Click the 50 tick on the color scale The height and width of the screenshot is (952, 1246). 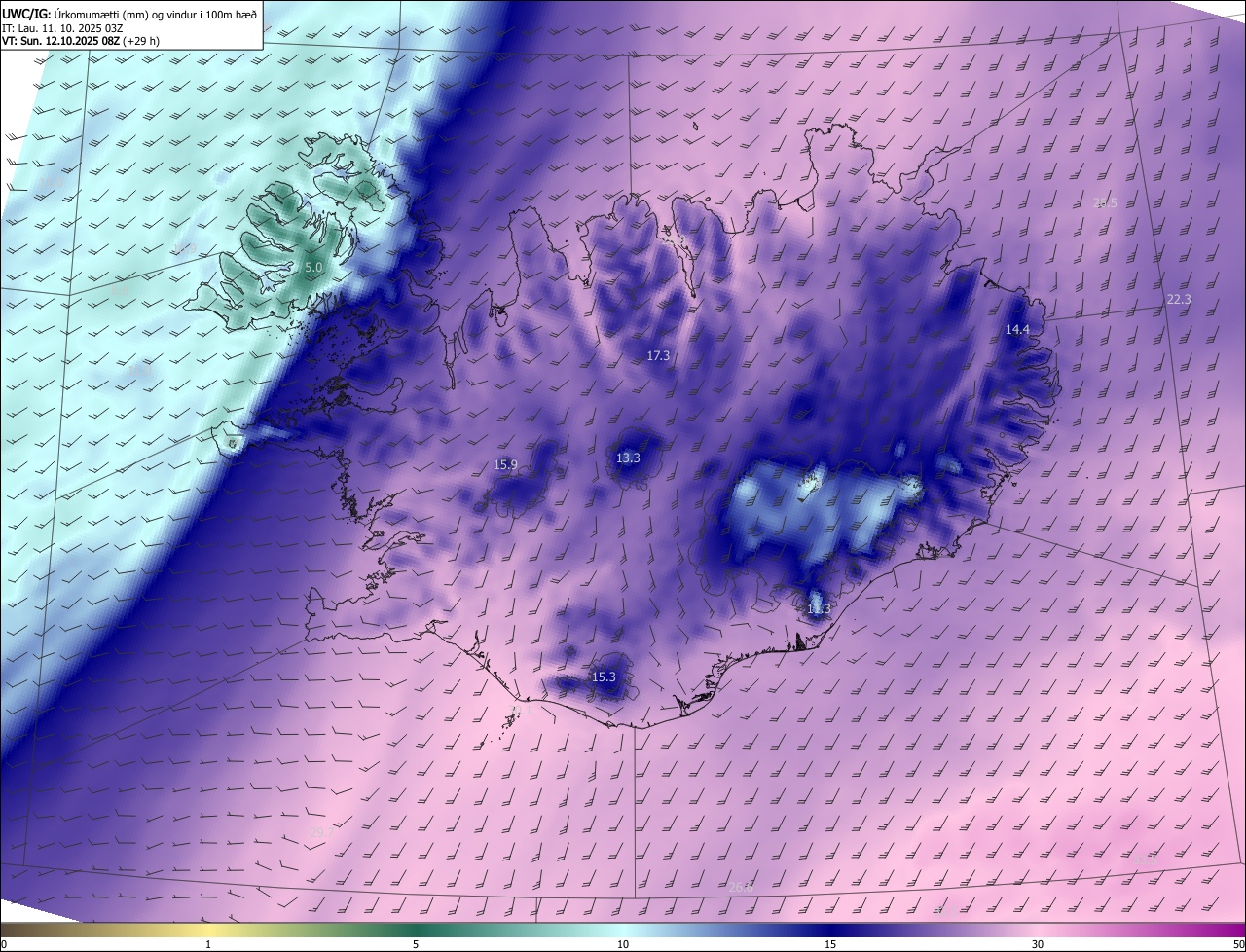pyautogui.click(x=1238, y=944)
